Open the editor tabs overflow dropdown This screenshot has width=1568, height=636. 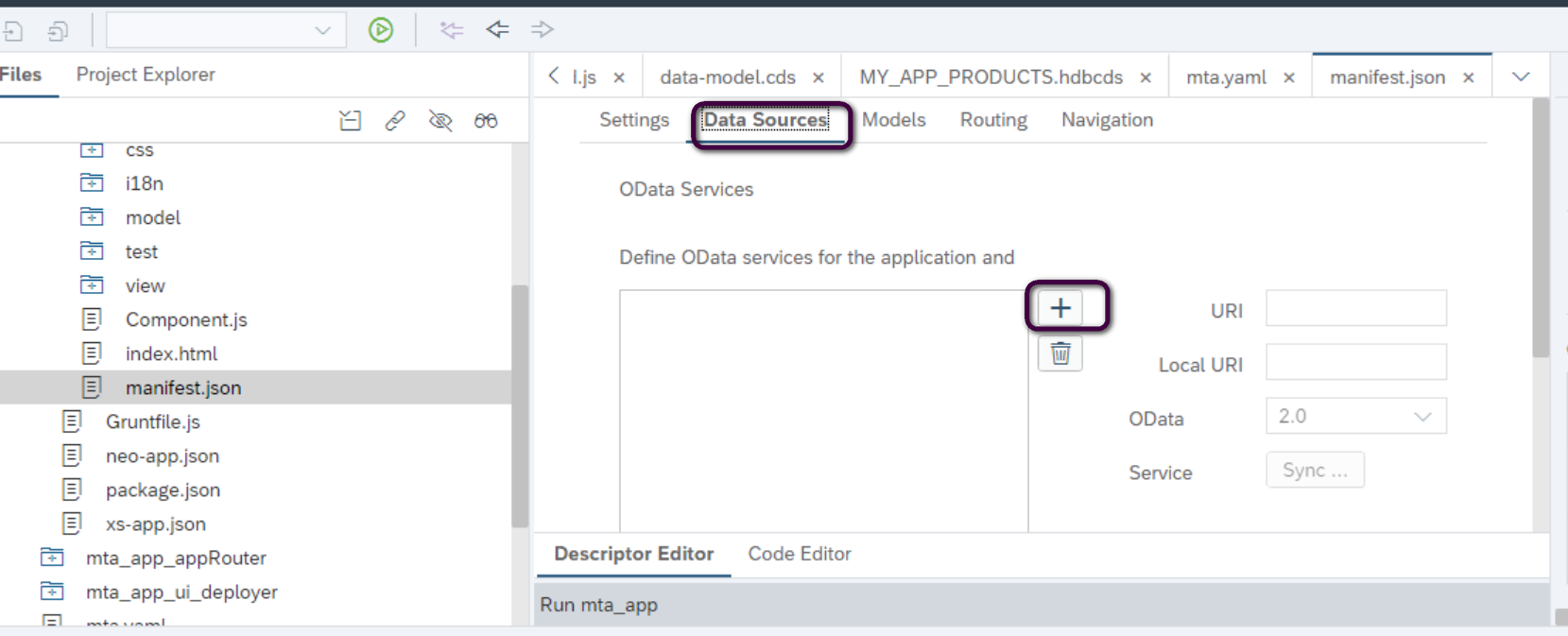1521,77
